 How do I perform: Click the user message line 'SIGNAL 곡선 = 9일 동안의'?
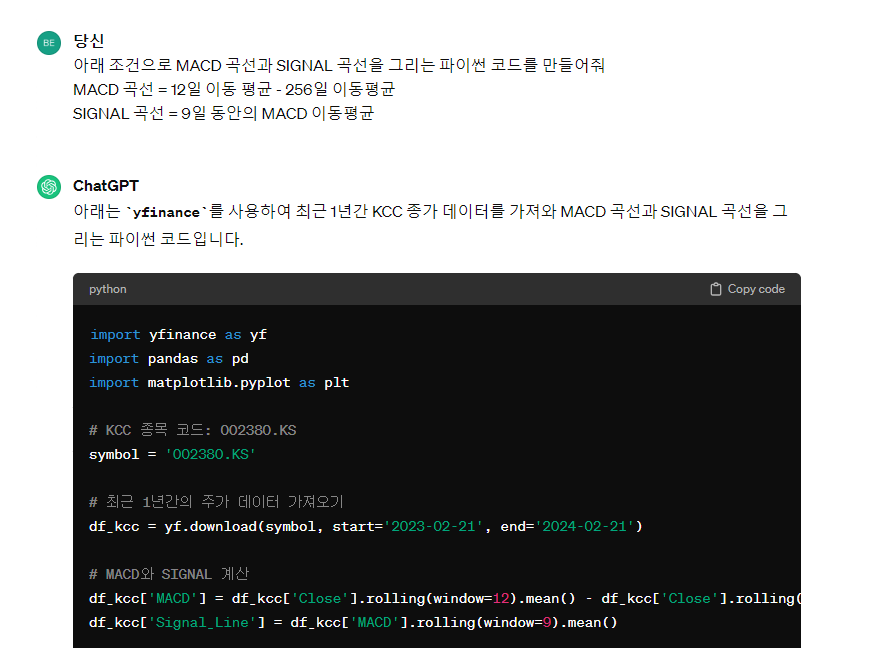click(223, 114)
